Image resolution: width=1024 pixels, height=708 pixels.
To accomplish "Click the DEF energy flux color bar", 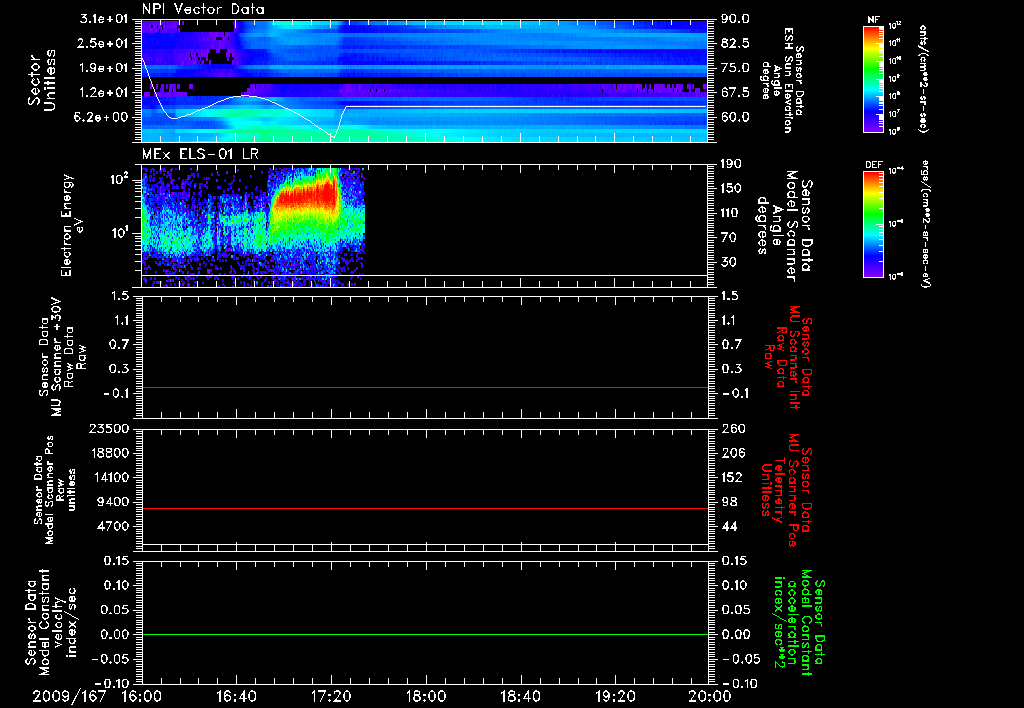I will (873, 224).
